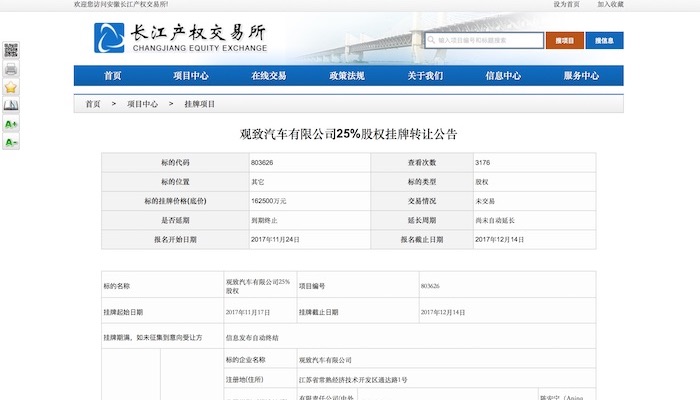Click the 标的挂牌价格(底价) label cell
This screenshot has height=400, width=700.
[175, 201]
